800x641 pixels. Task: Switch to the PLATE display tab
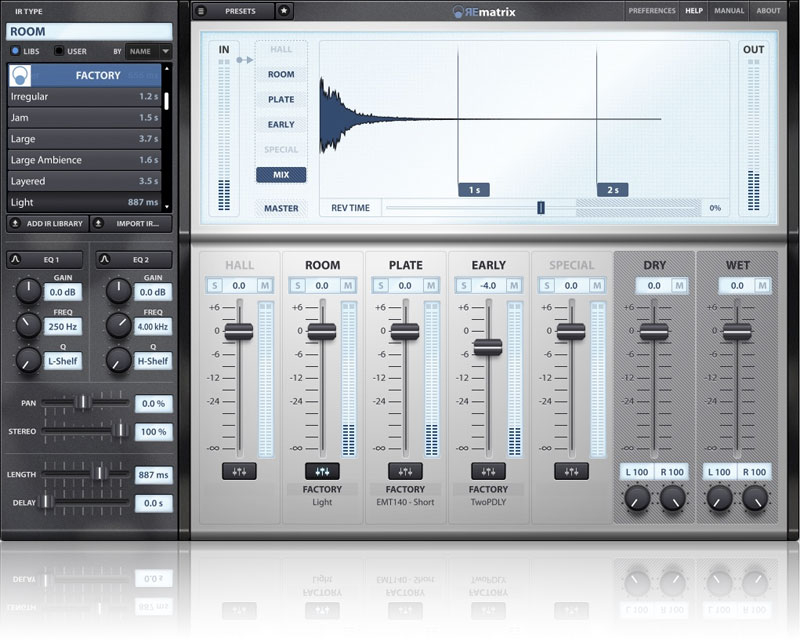click(281, 99)
